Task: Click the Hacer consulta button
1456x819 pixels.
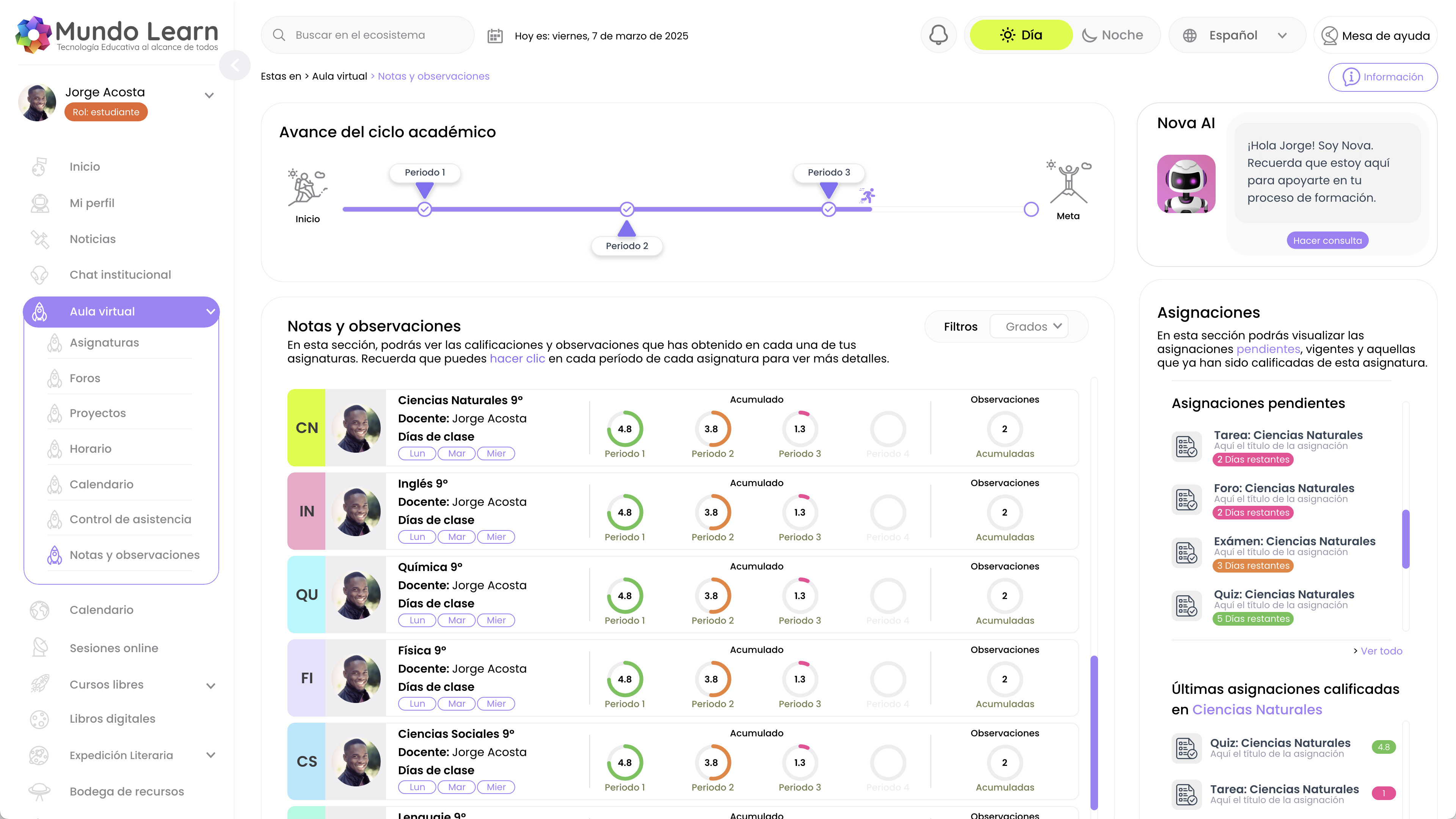Action: (x=1327, y=240)
